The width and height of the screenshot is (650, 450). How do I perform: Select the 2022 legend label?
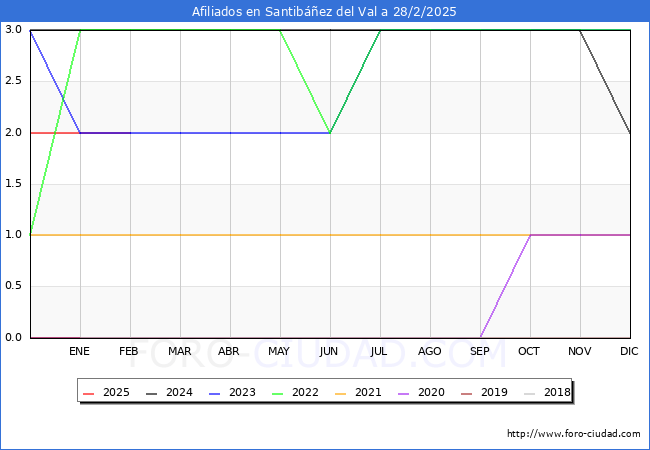click(305, 392)
